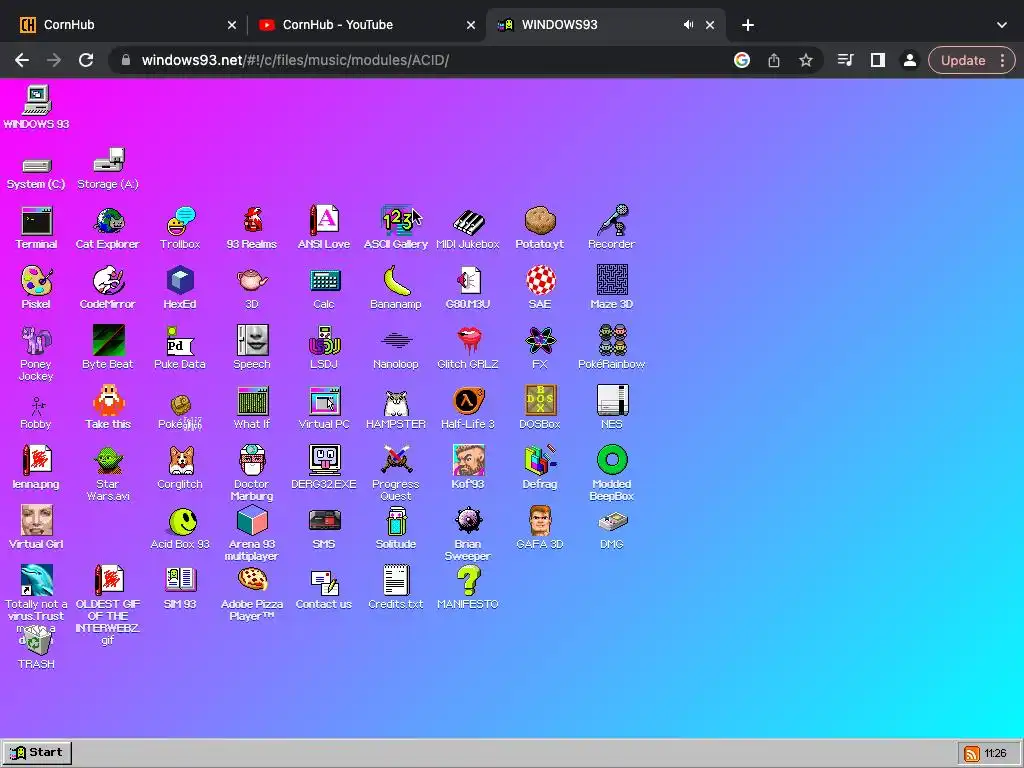Open MANIFESTO question mark icon
The height and width of the screenshot is (768, 1024).
click(468, 588)
